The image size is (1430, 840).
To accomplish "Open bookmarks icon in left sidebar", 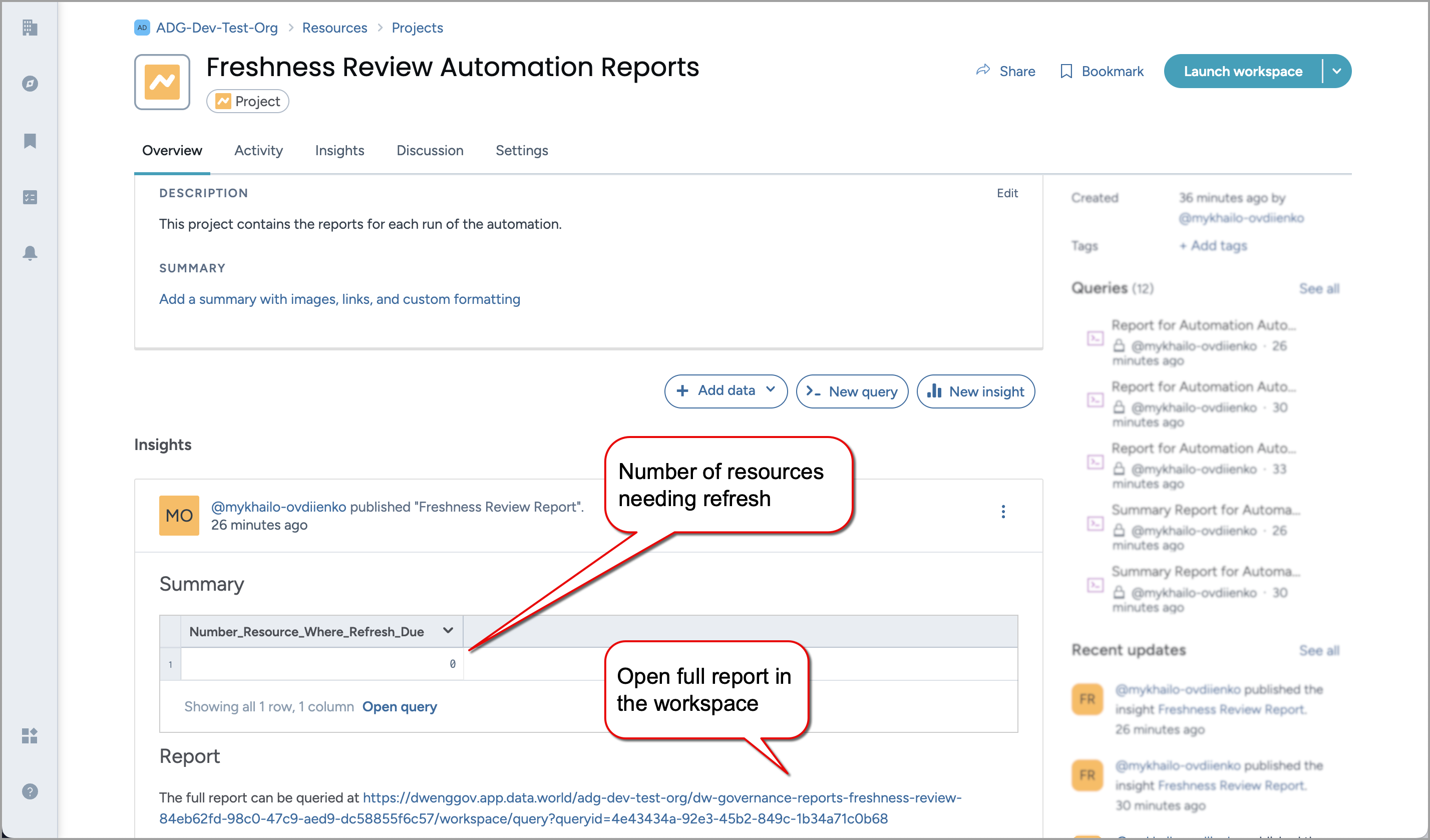I will 30,141.
